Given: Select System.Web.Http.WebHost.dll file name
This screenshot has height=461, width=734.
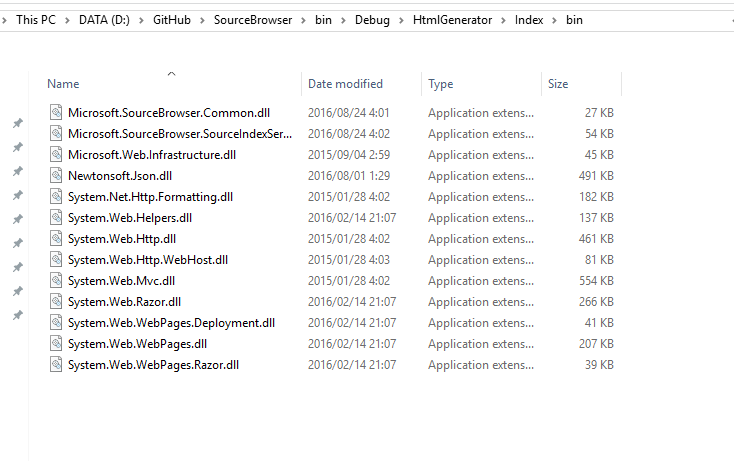Looking at the screenshot, I should coord(148,260).
